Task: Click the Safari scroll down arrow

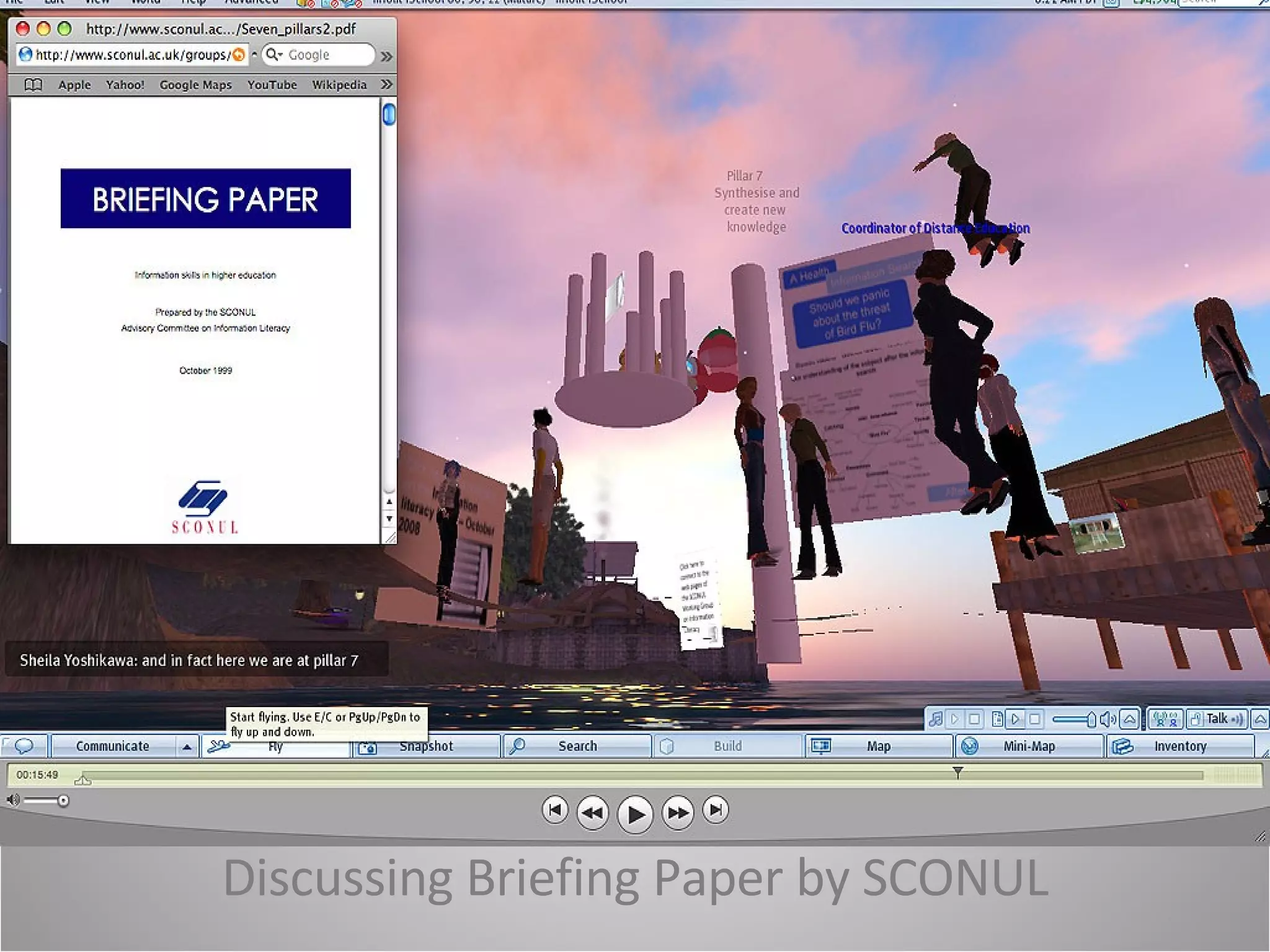Action: 389,519
